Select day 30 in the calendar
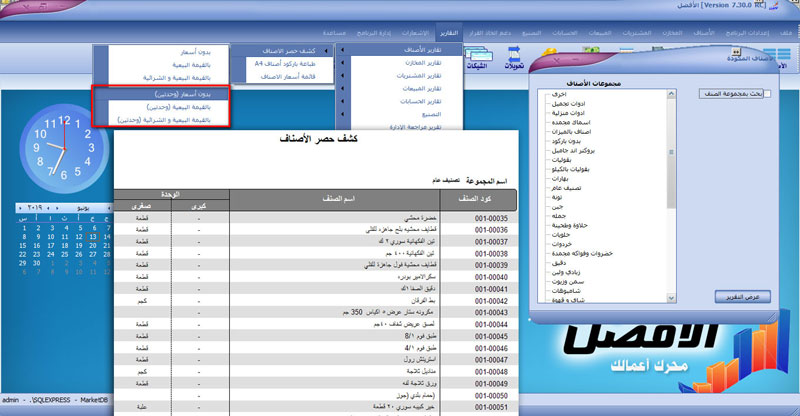The image size is (800, 416). point(36,263)
